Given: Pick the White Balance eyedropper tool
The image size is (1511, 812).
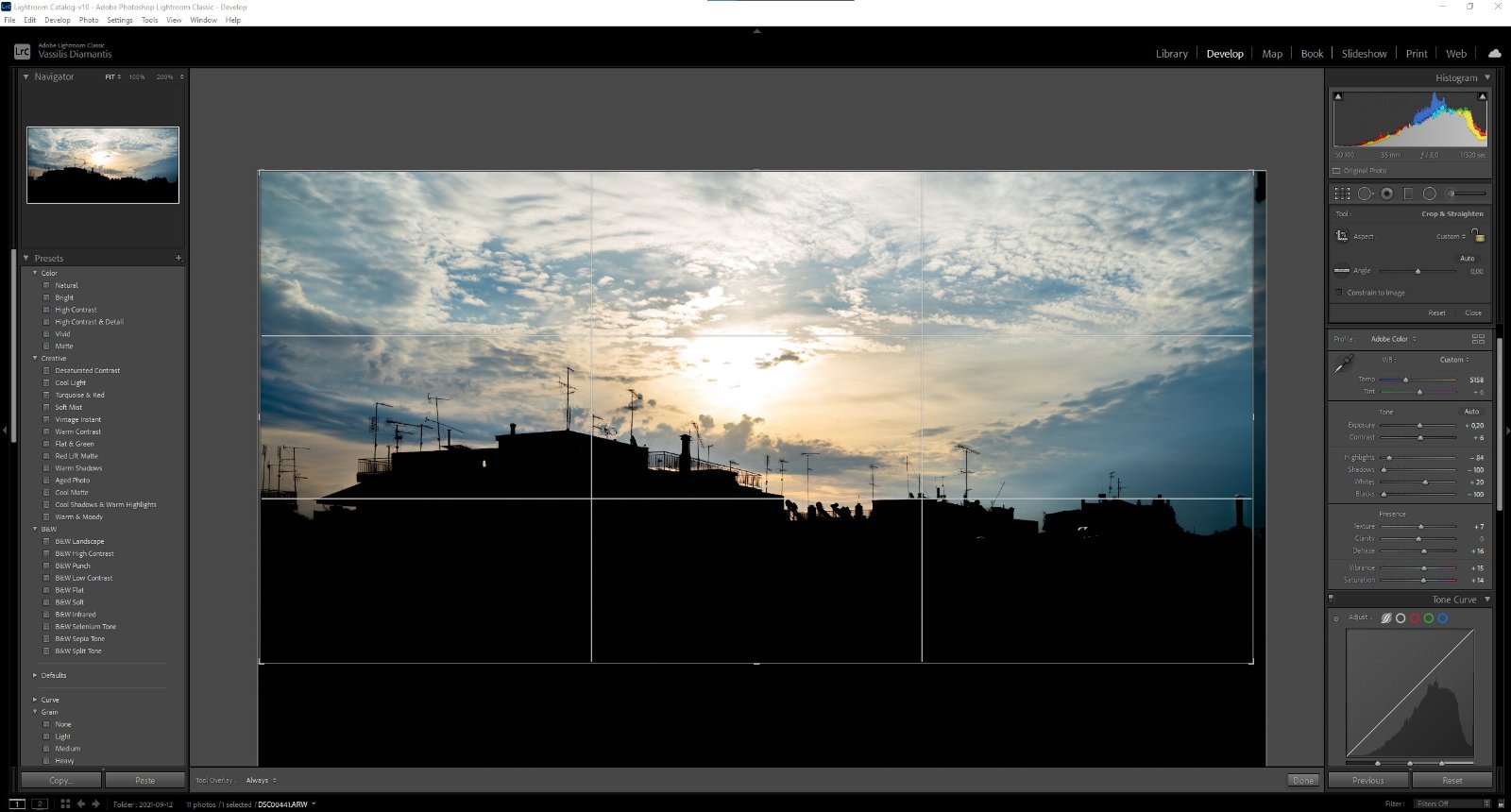Looking at the screenshot, I should tap(1344, 364).
